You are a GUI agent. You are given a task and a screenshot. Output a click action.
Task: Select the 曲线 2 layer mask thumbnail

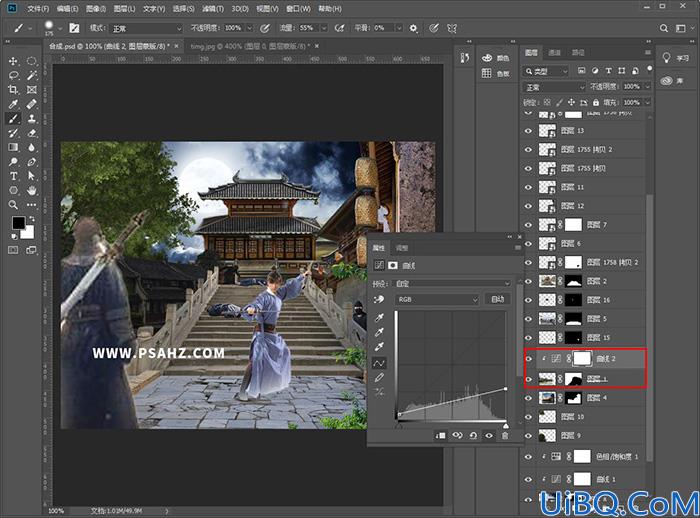coord(582,358)
